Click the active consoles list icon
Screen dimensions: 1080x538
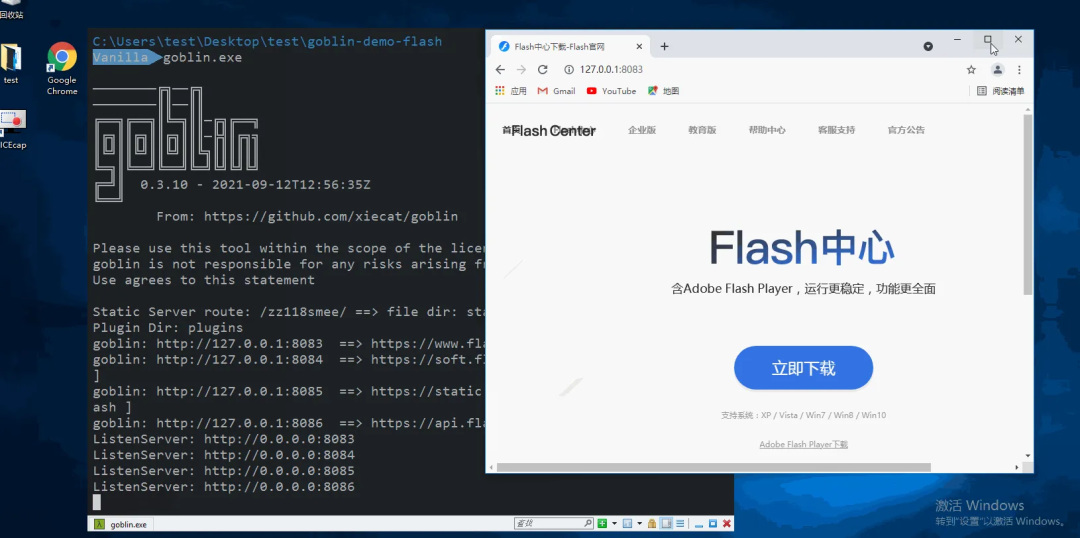[627, 524]
